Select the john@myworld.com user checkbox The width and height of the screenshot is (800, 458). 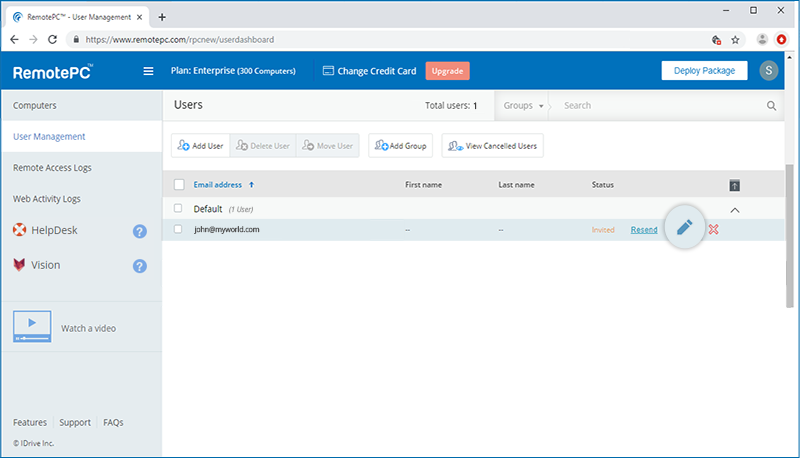178,229
